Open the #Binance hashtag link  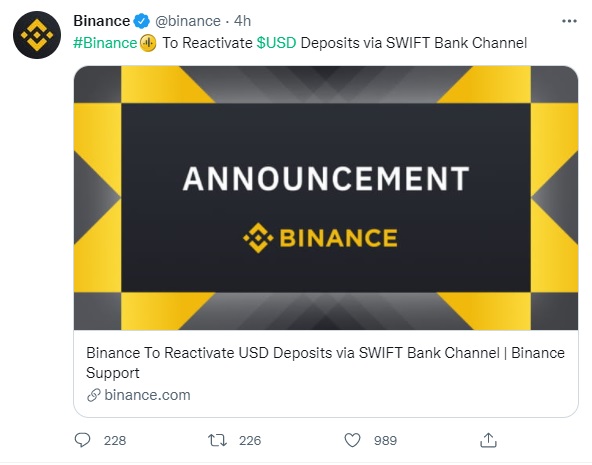pyautogui.click(x=105, y=43)
